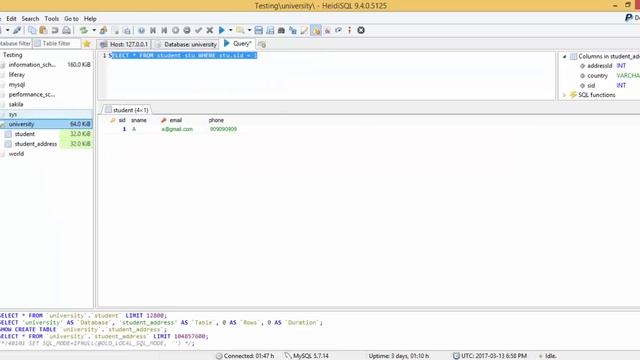Click the email column header
The height and width of the screenshot is (360, 640).
(x=176, y=120)
